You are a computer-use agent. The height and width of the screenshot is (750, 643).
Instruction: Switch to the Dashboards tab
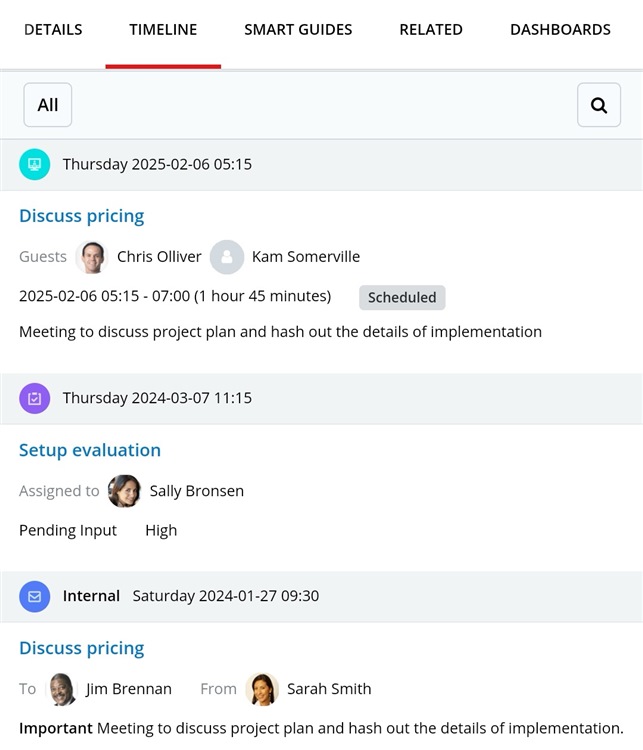point(560,30)
